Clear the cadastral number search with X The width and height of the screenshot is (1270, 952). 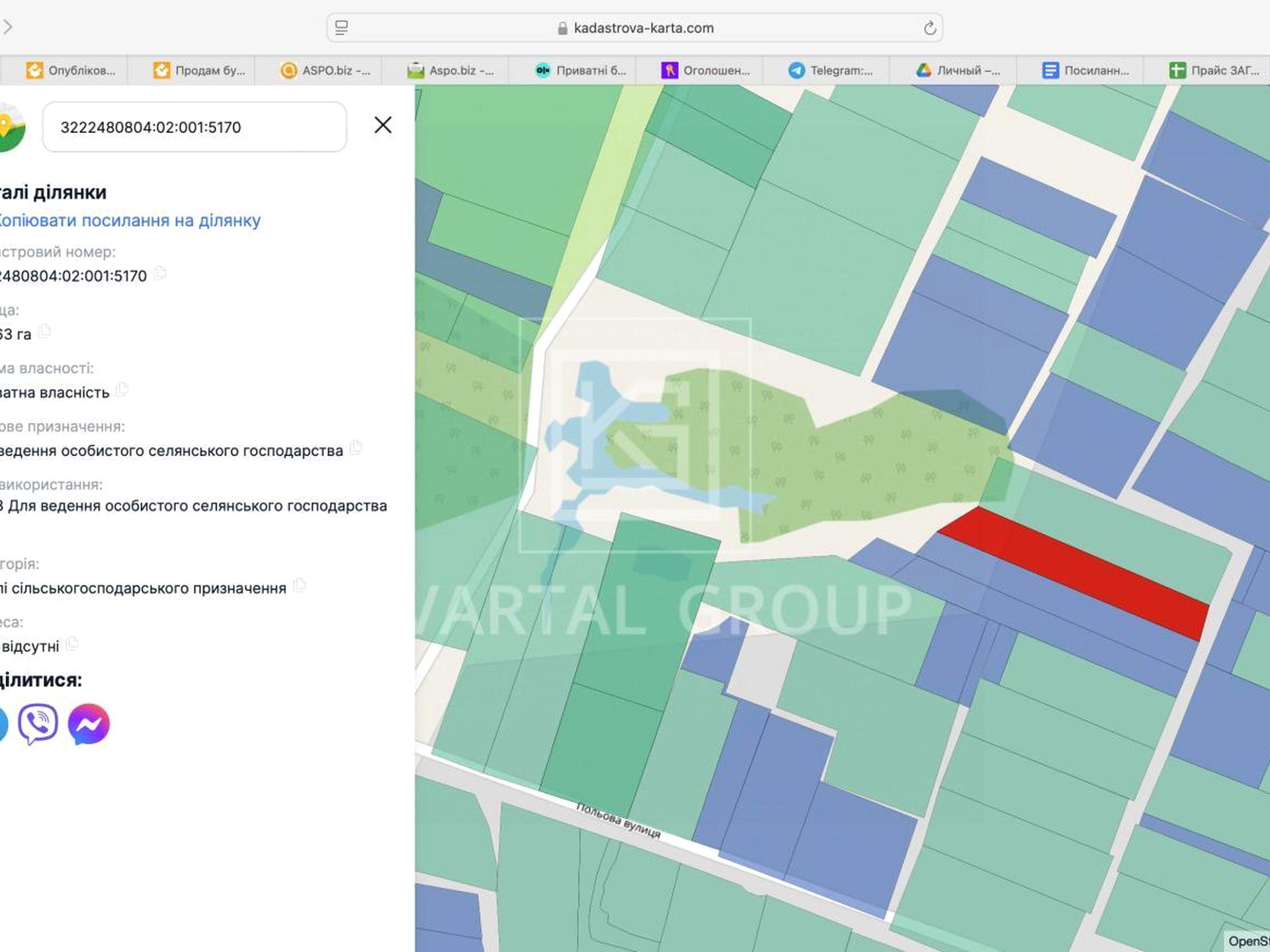click(382, 125)
